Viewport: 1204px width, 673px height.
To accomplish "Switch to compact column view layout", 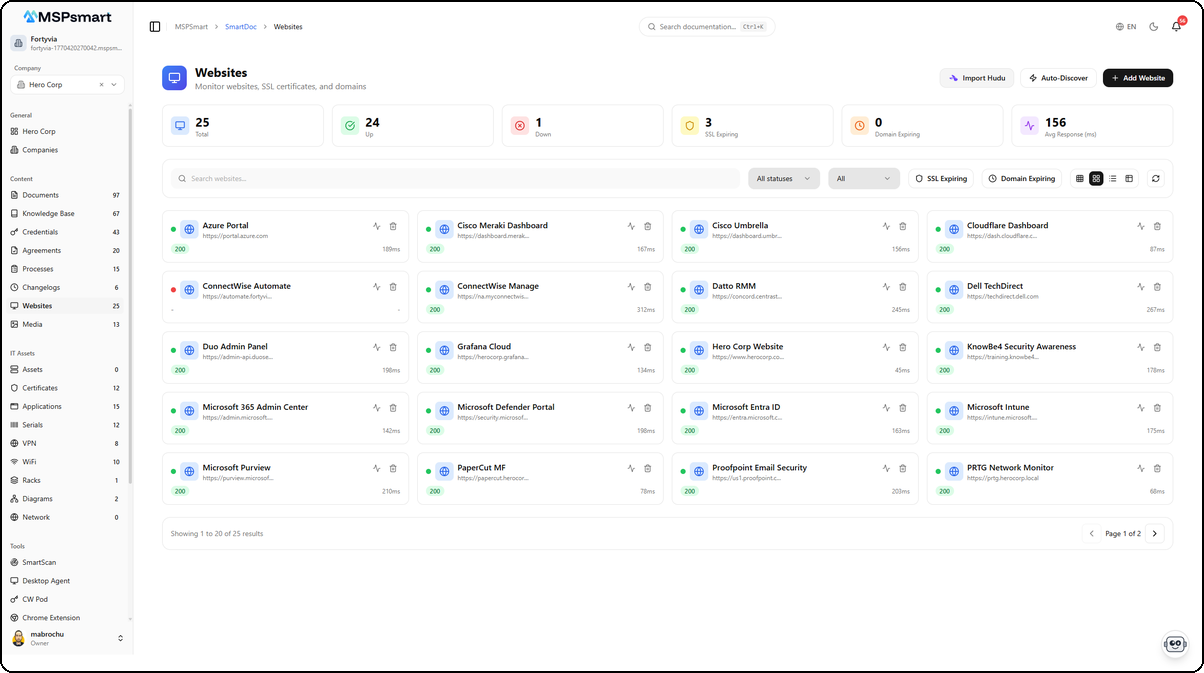I will tap(1080, 178).
